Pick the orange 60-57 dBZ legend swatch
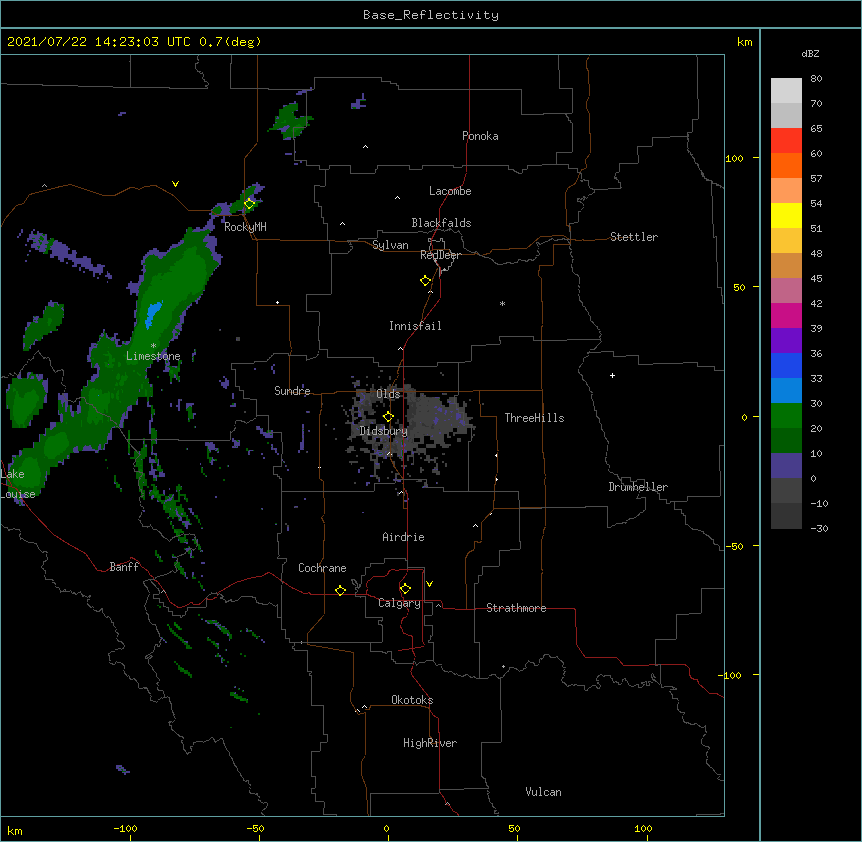The width and height of the screenshot is (862, 842). point(786,165)
